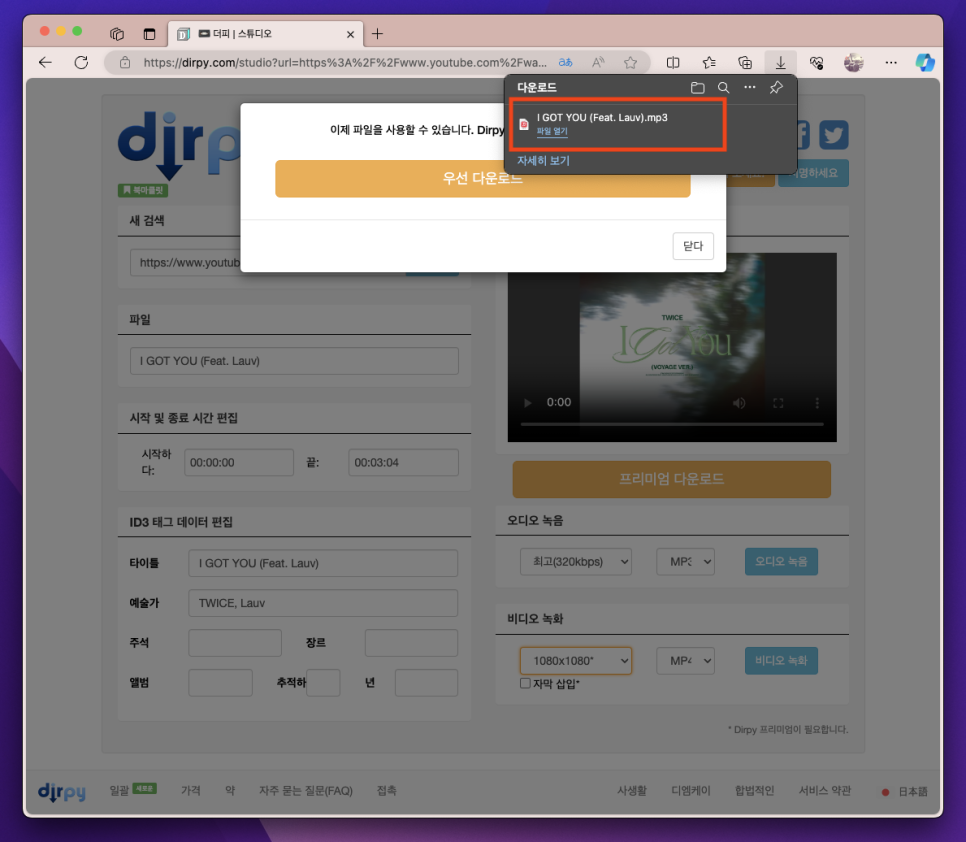Click the video progress bar

672,424
